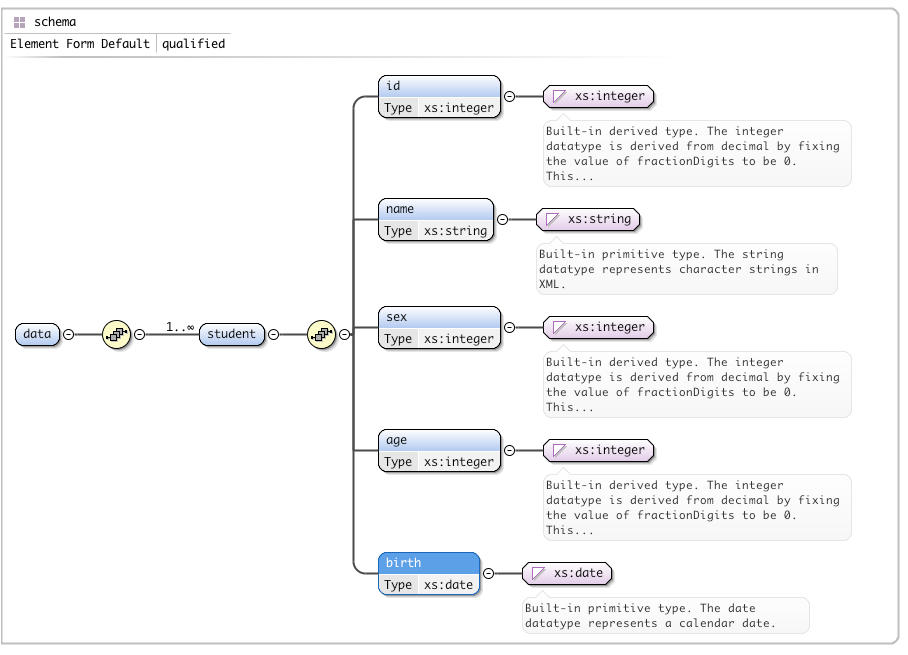Select the sex element header
Image resolution: width=908 pixels, height=655 pixels.
pyautogui.click(x=440, y=317)
